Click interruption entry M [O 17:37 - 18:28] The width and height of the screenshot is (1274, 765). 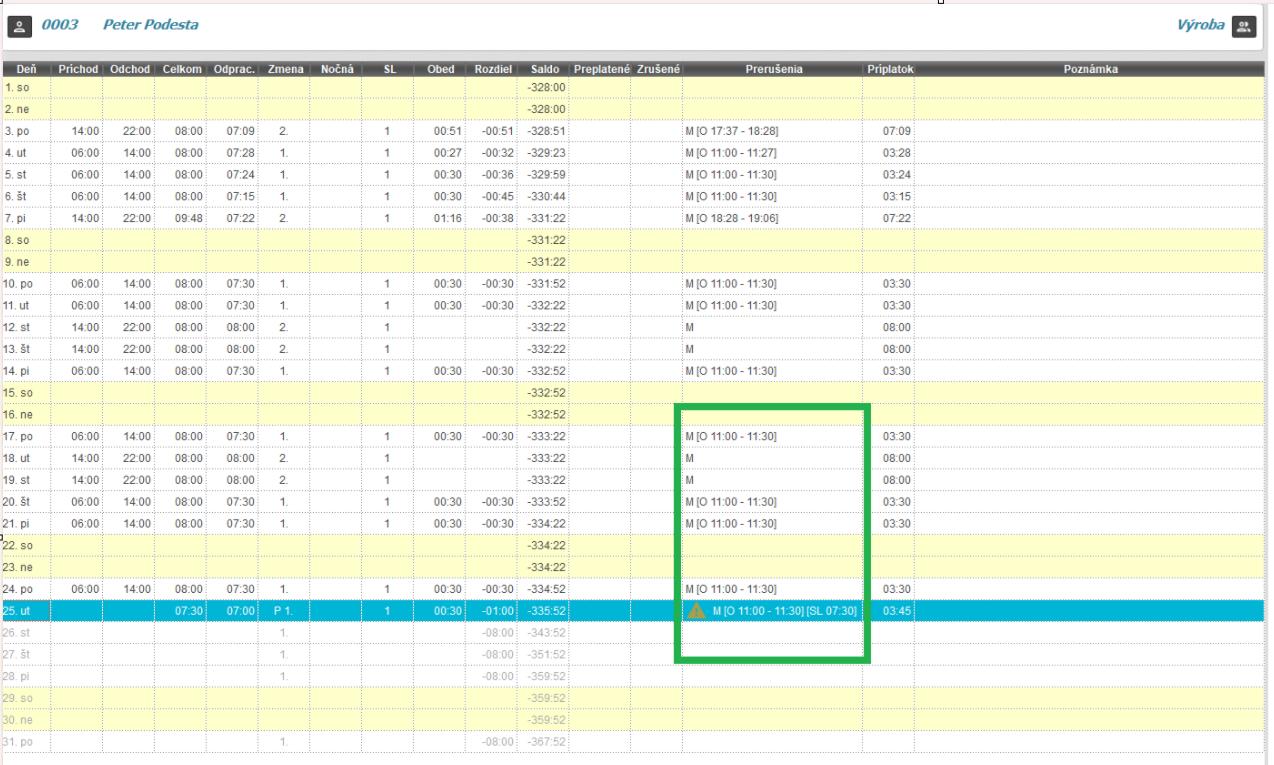731,131
